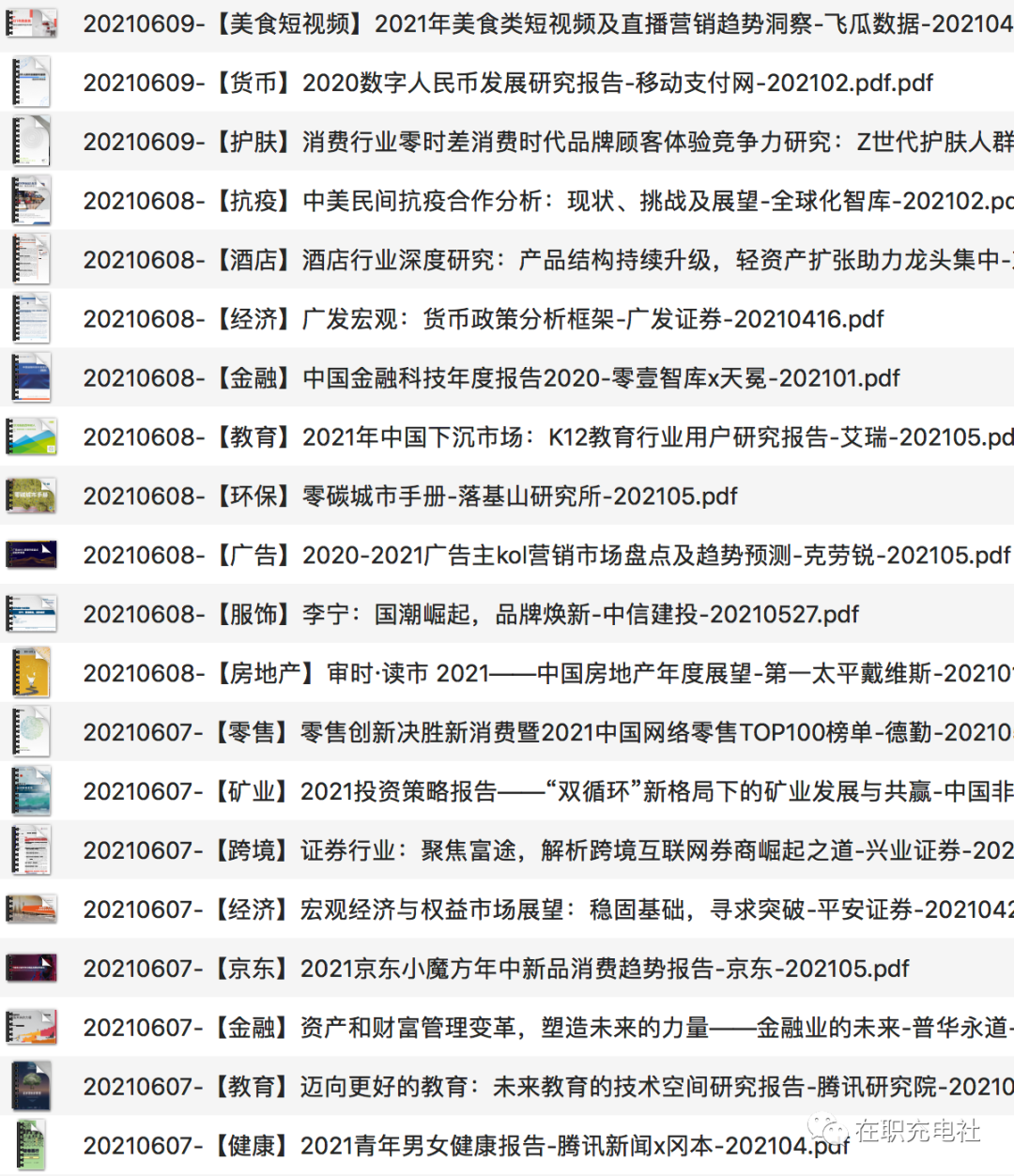The height and width of the screenshot is (1176, 1014).
Task: Click green cover icon of 健康 report
Action: click(31, 1145)
